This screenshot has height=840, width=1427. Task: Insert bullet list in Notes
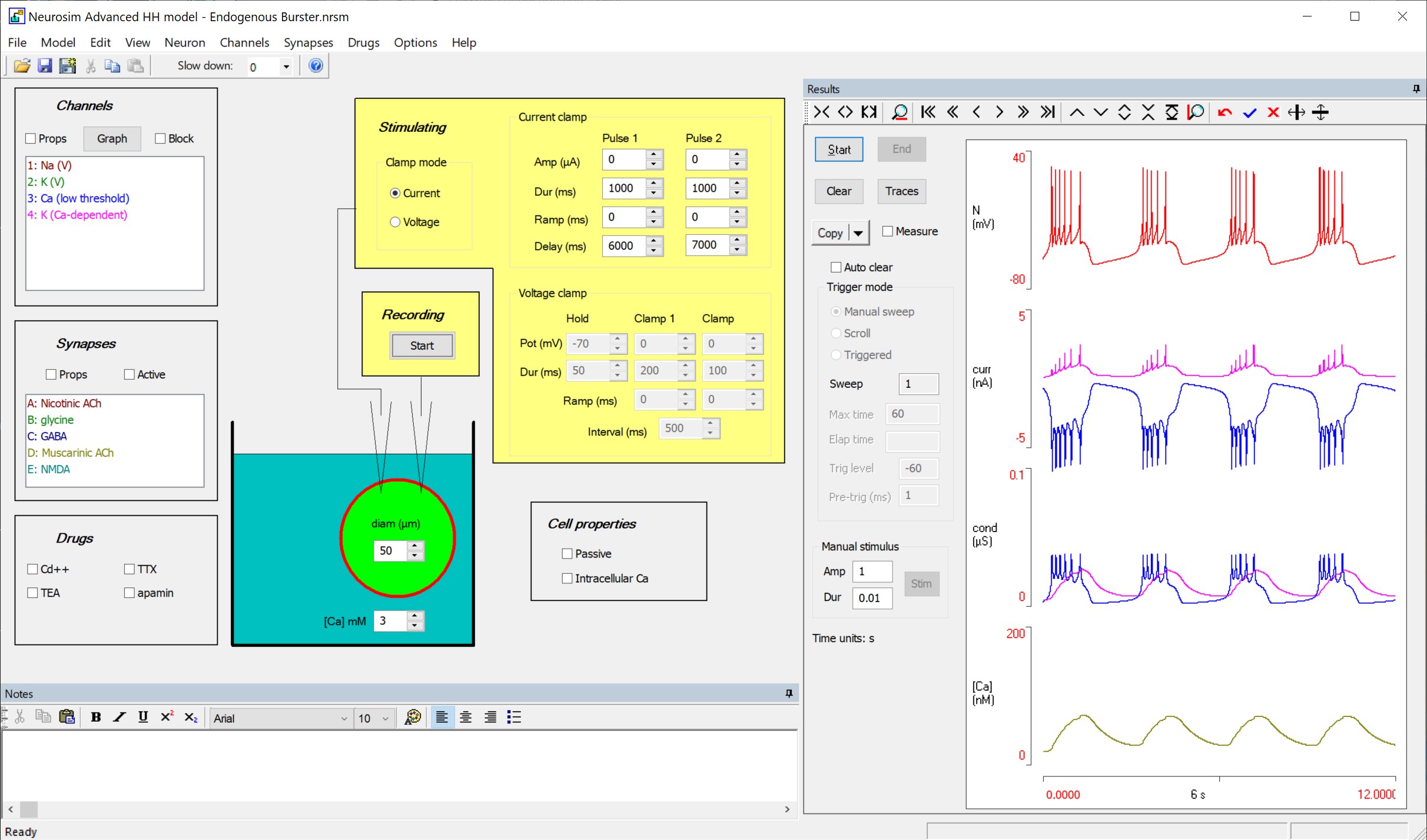tap(514, 717)
